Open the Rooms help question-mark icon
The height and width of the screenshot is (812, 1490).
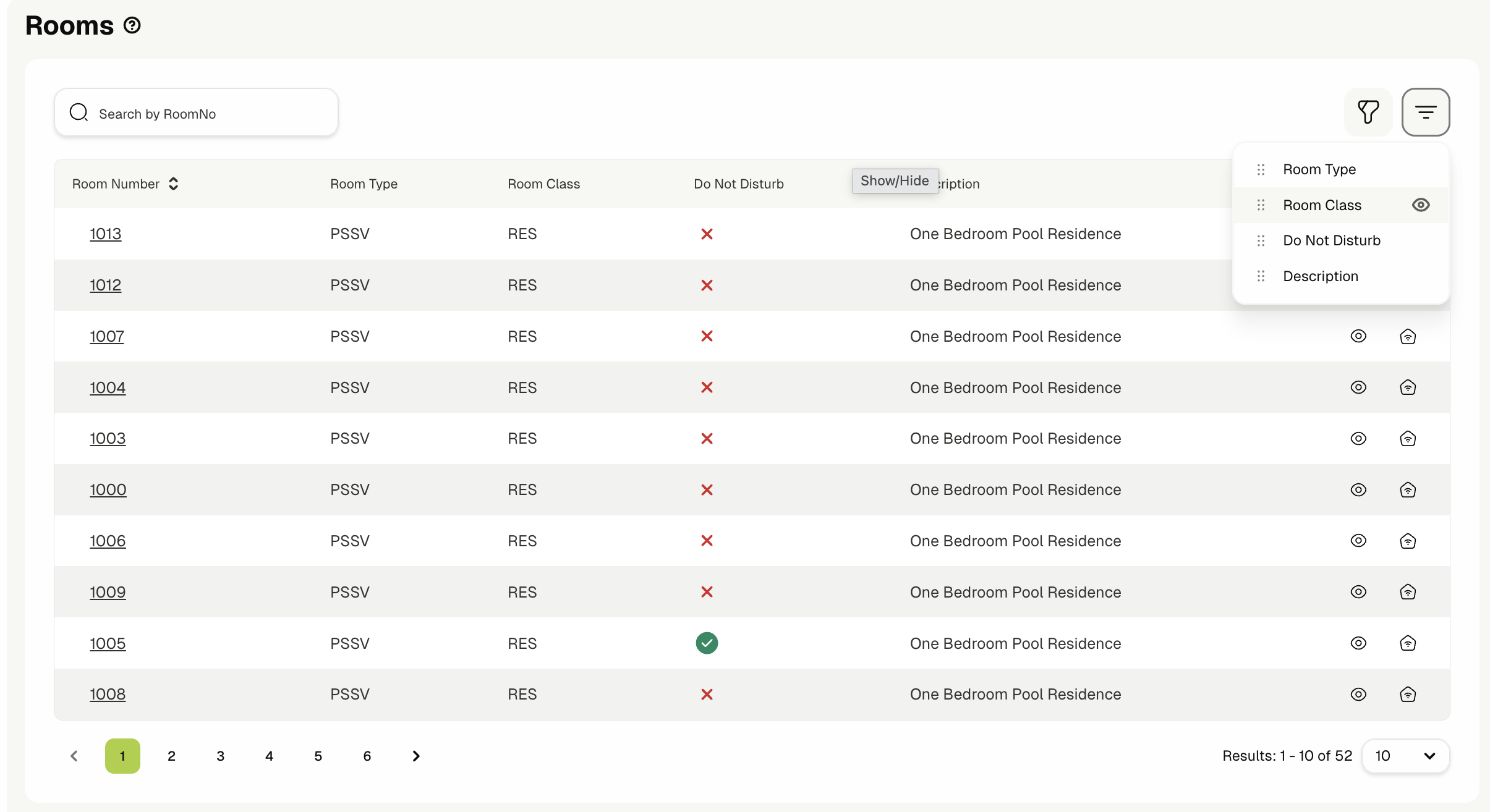tap(132, 25)
